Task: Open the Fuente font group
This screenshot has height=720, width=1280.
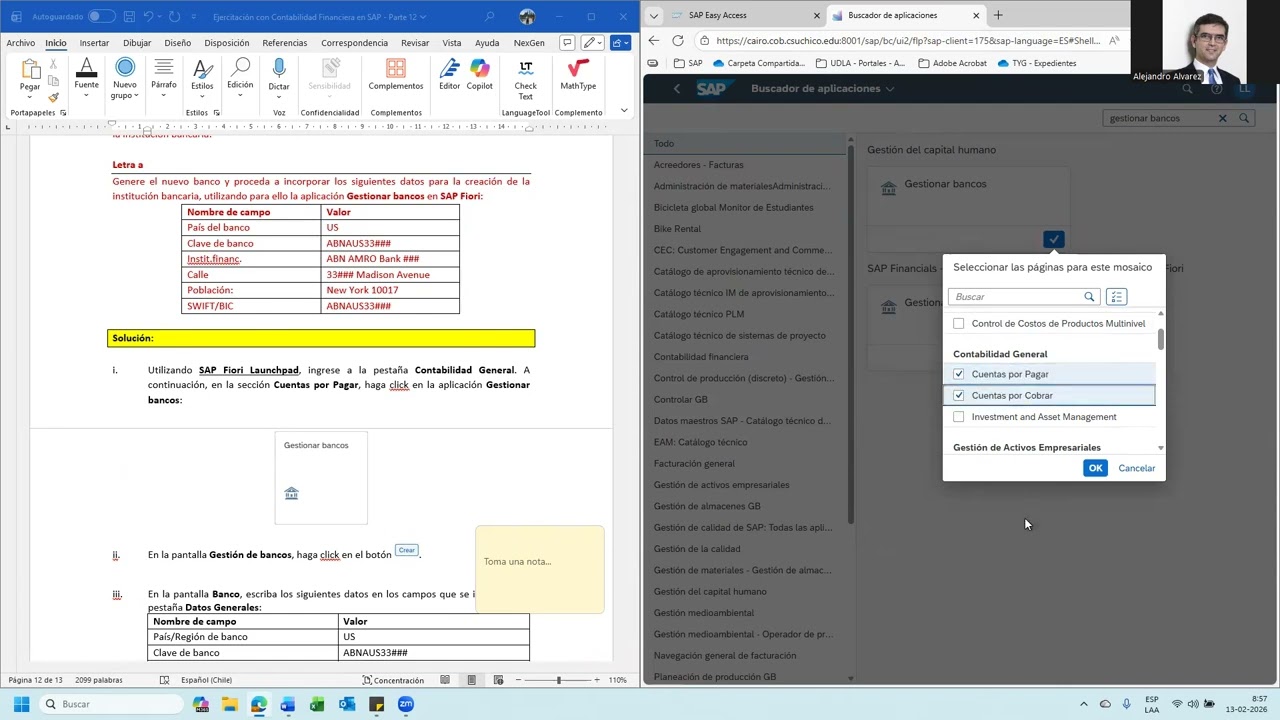Action: point(87,76)
